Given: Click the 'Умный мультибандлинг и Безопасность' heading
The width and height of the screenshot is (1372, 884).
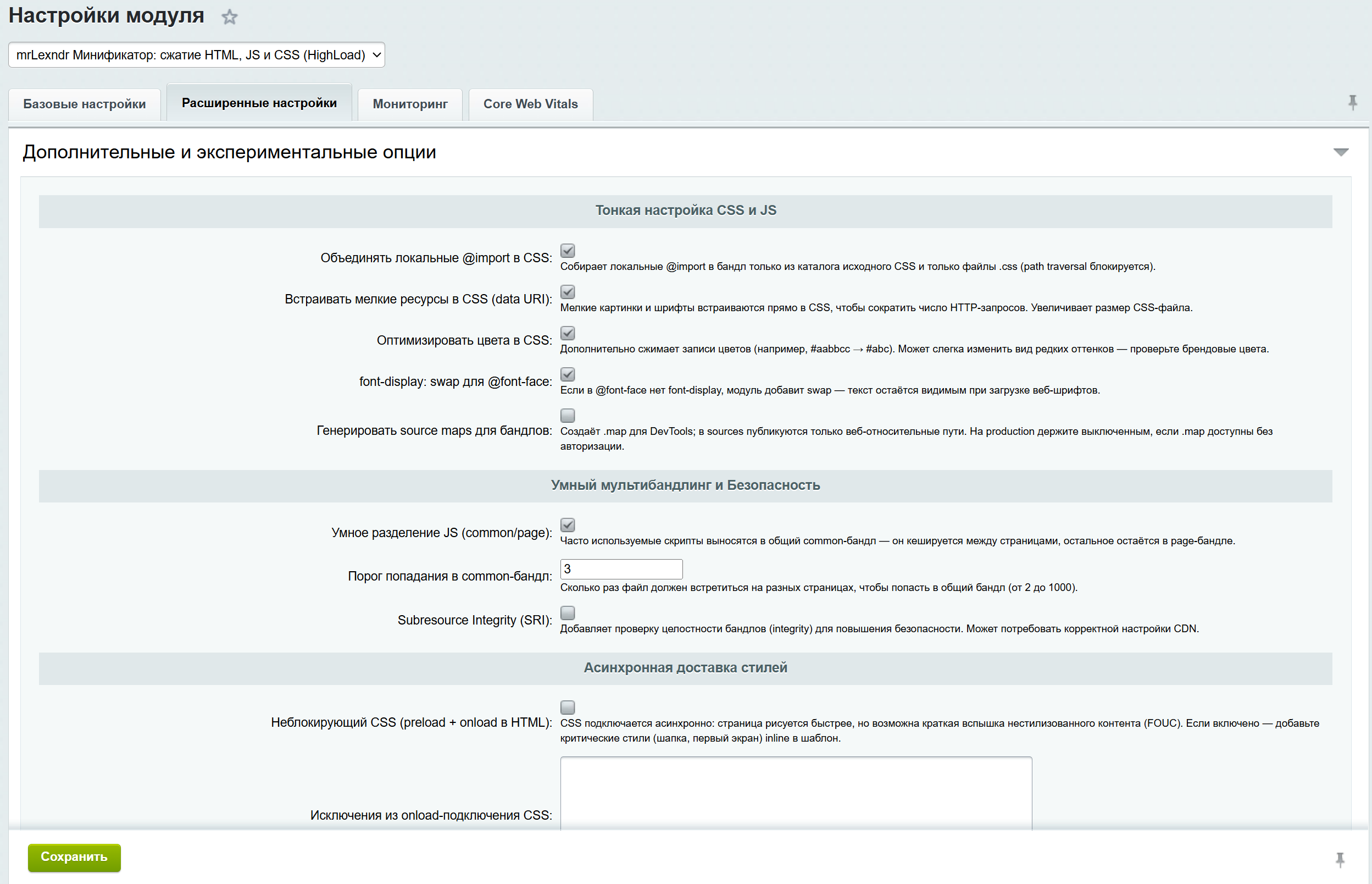Looking at the screenshot, I should pyautogui.click(x=685, y=485).
